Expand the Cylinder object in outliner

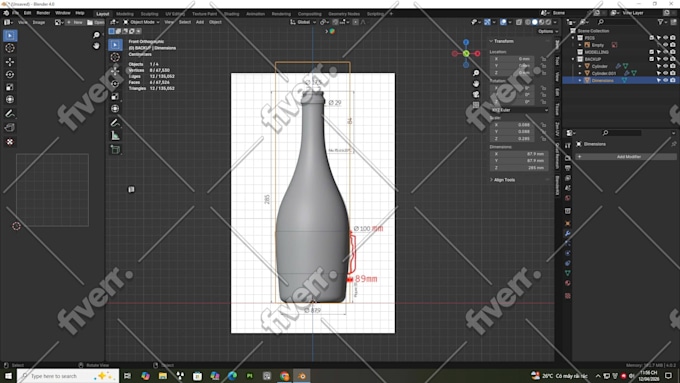(580, 66)
